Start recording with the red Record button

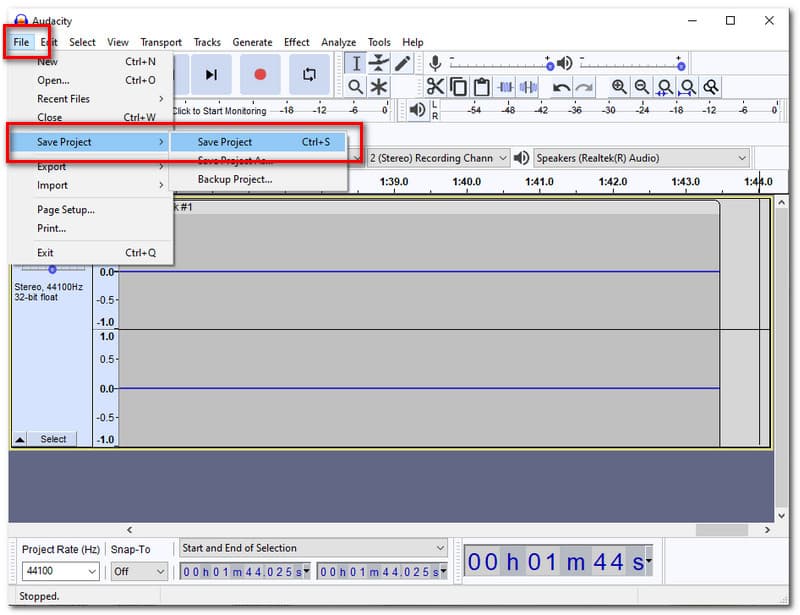[x=260, y=75]
